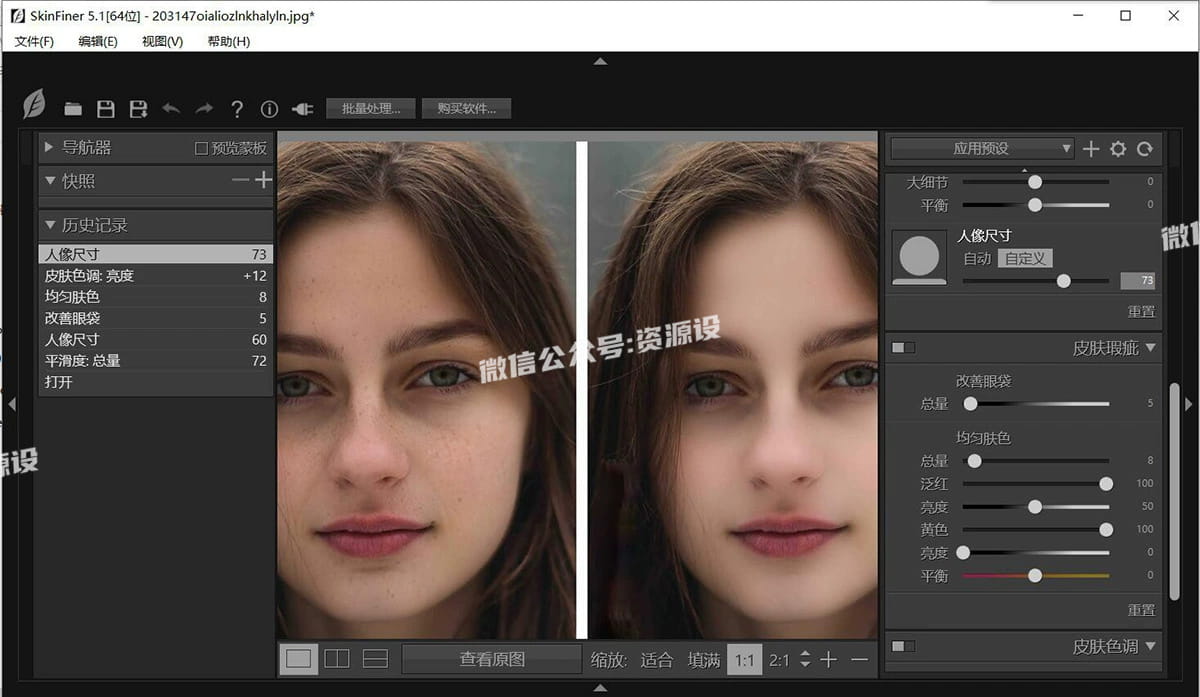Click the plug-in connector icon
This screenshot has height=697, width=1200.
pos(302,109)
